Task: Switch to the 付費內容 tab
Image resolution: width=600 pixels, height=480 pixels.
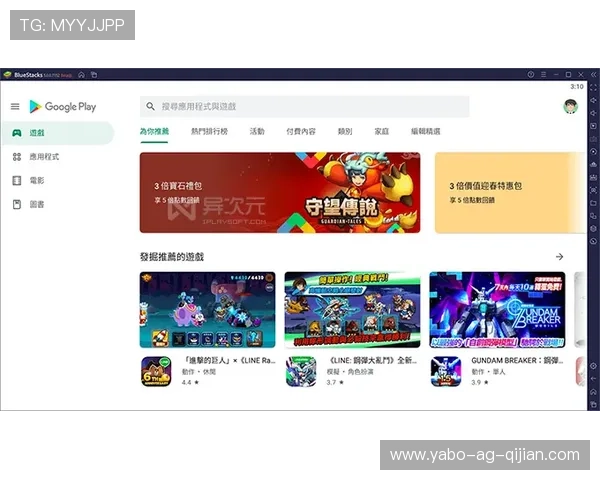Action: click(x=301, y=131)
